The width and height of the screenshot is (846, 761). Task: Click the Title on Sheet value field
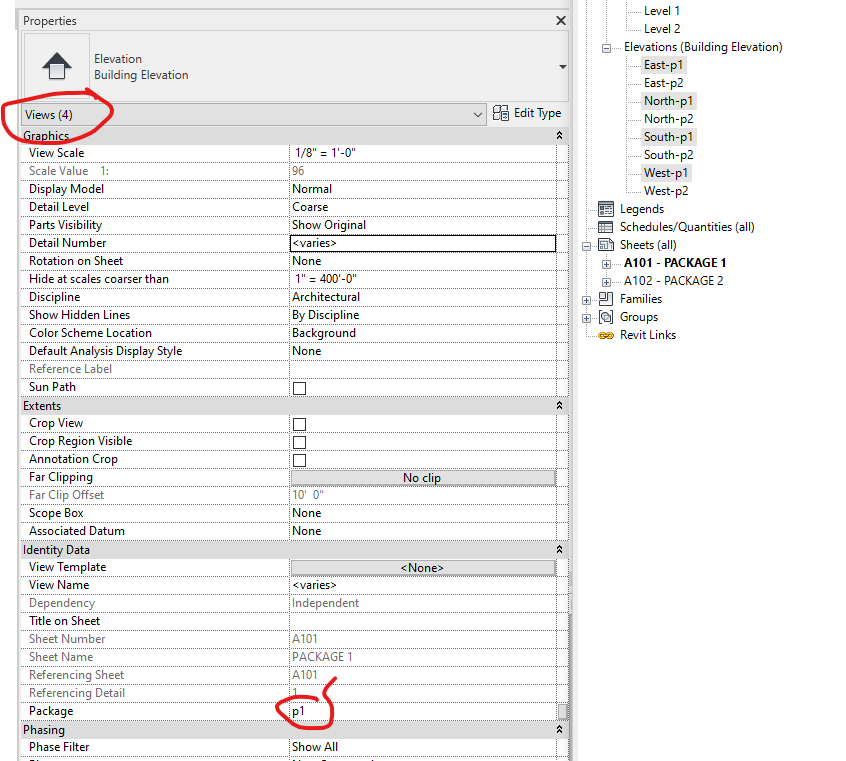click(423, 621)
